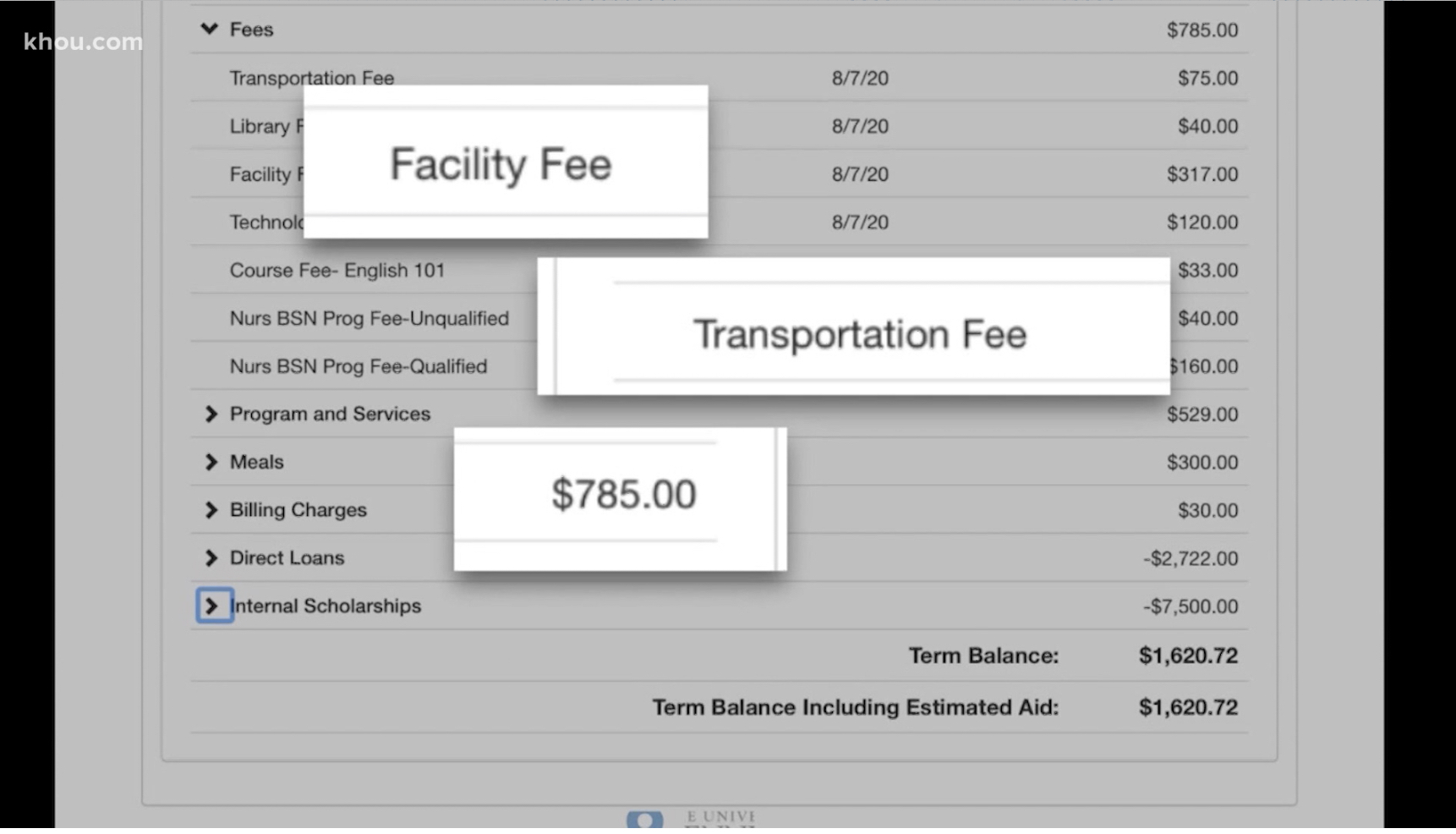
Task: Select the Transportation Fee row label
Action: click(x=311, y=78)
